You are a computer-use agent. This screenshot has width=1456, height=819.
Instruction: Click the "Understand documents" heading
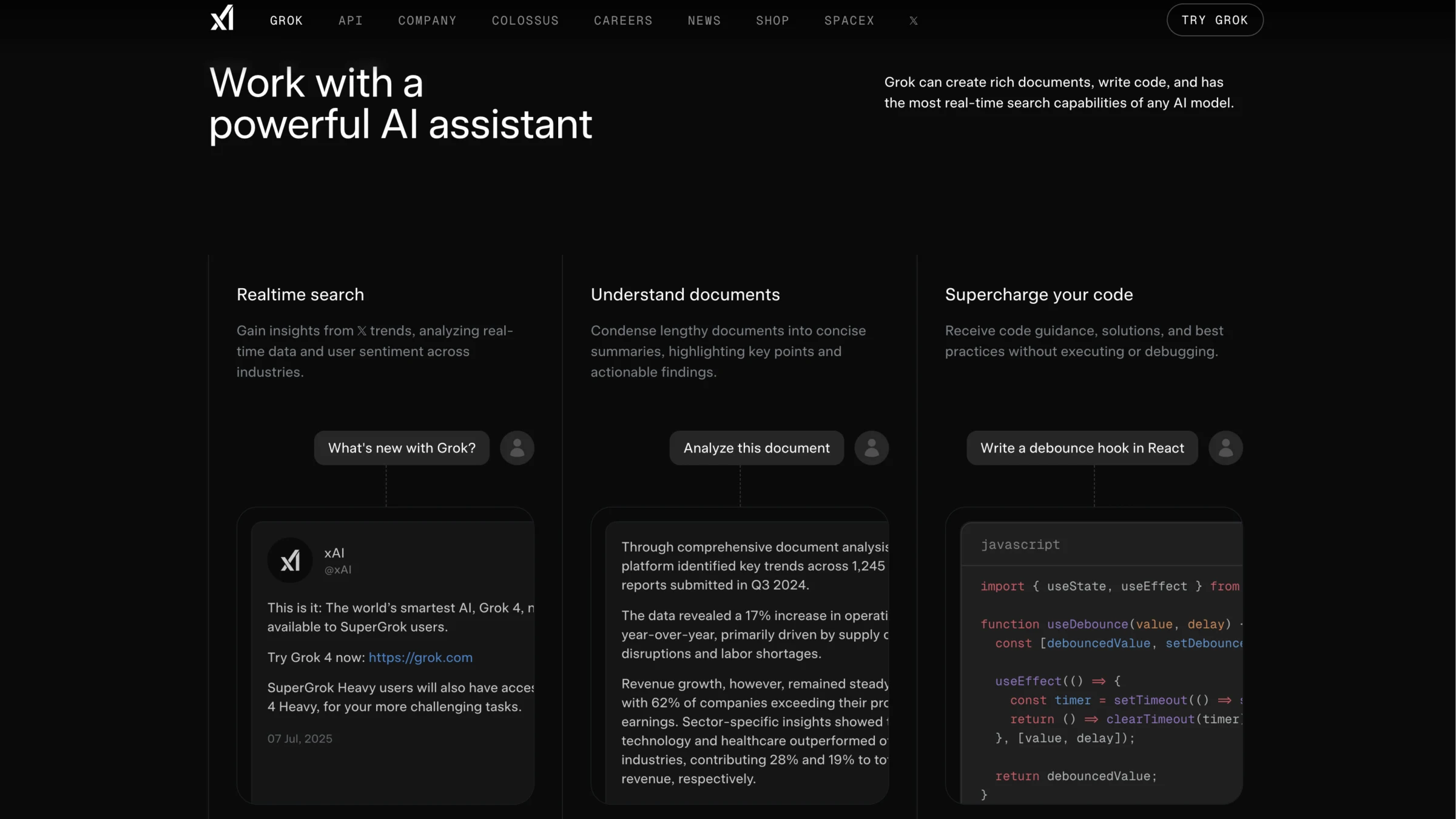pyautogui.click(x=686, y=295)
